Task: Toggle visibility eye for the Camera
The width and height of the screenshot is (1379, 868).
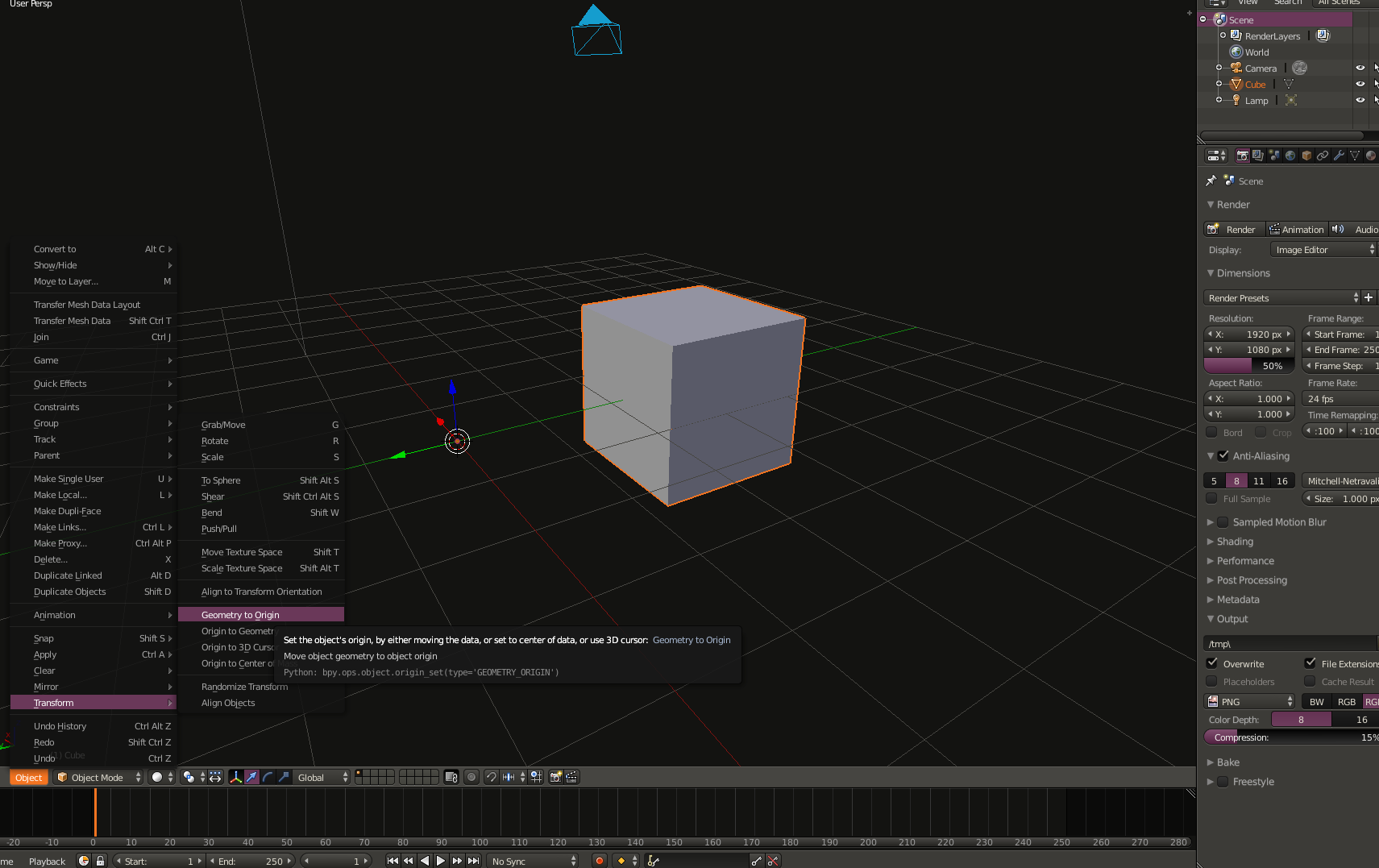Action: click(1360, 68)
